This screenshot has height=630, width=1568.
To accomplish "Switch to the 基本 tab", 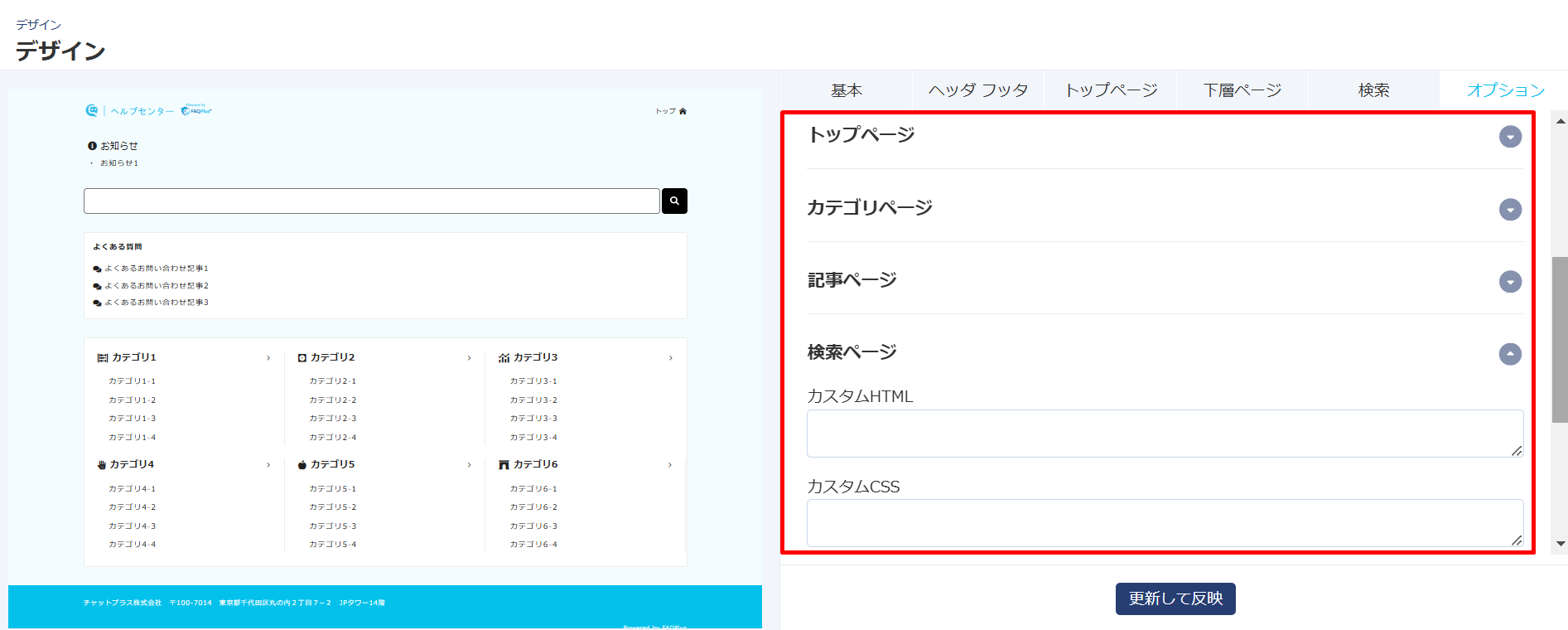I will point(847,90).
